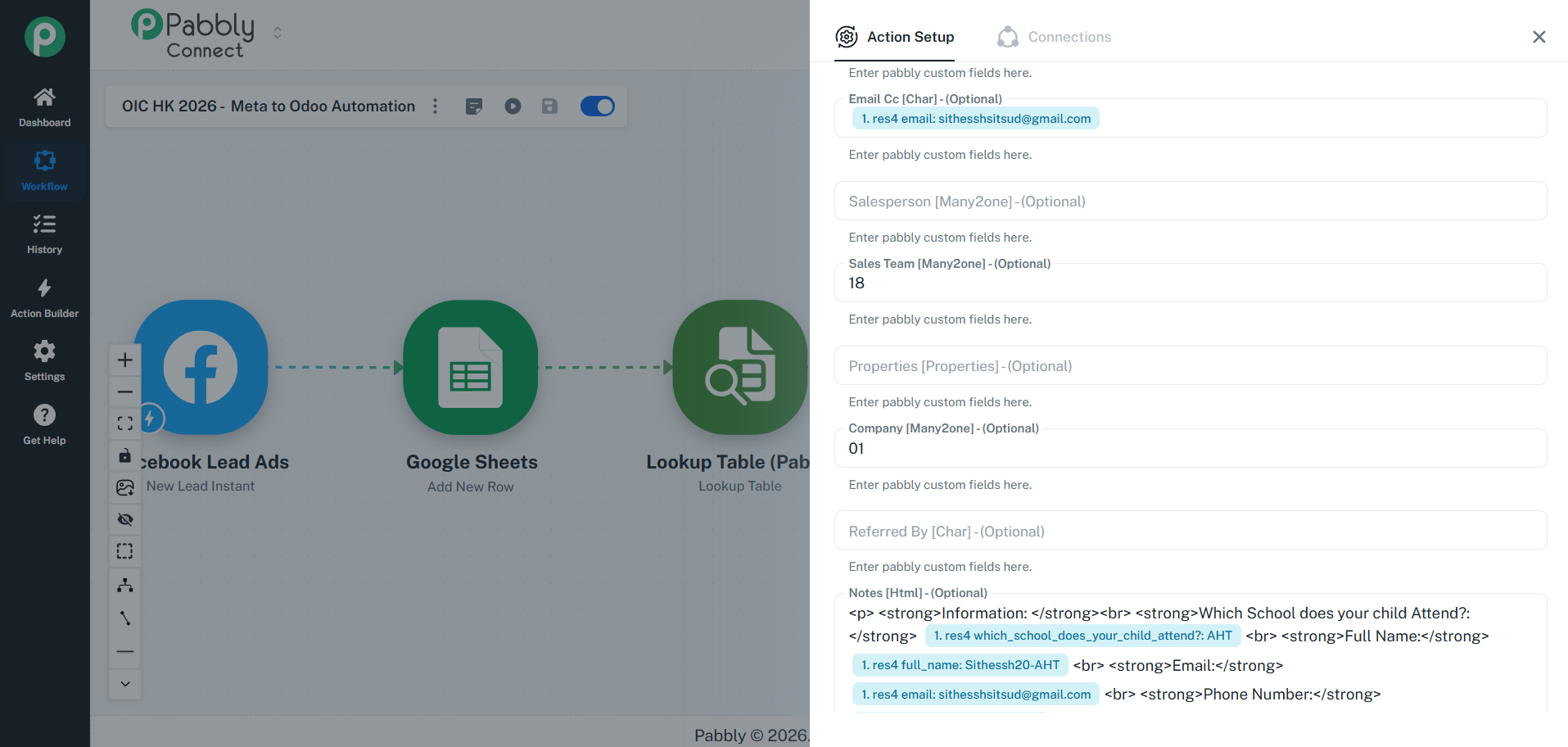Click the Salesperson Many2one field
This screenshot has height=747, width=1568.
click(1191, 201)
